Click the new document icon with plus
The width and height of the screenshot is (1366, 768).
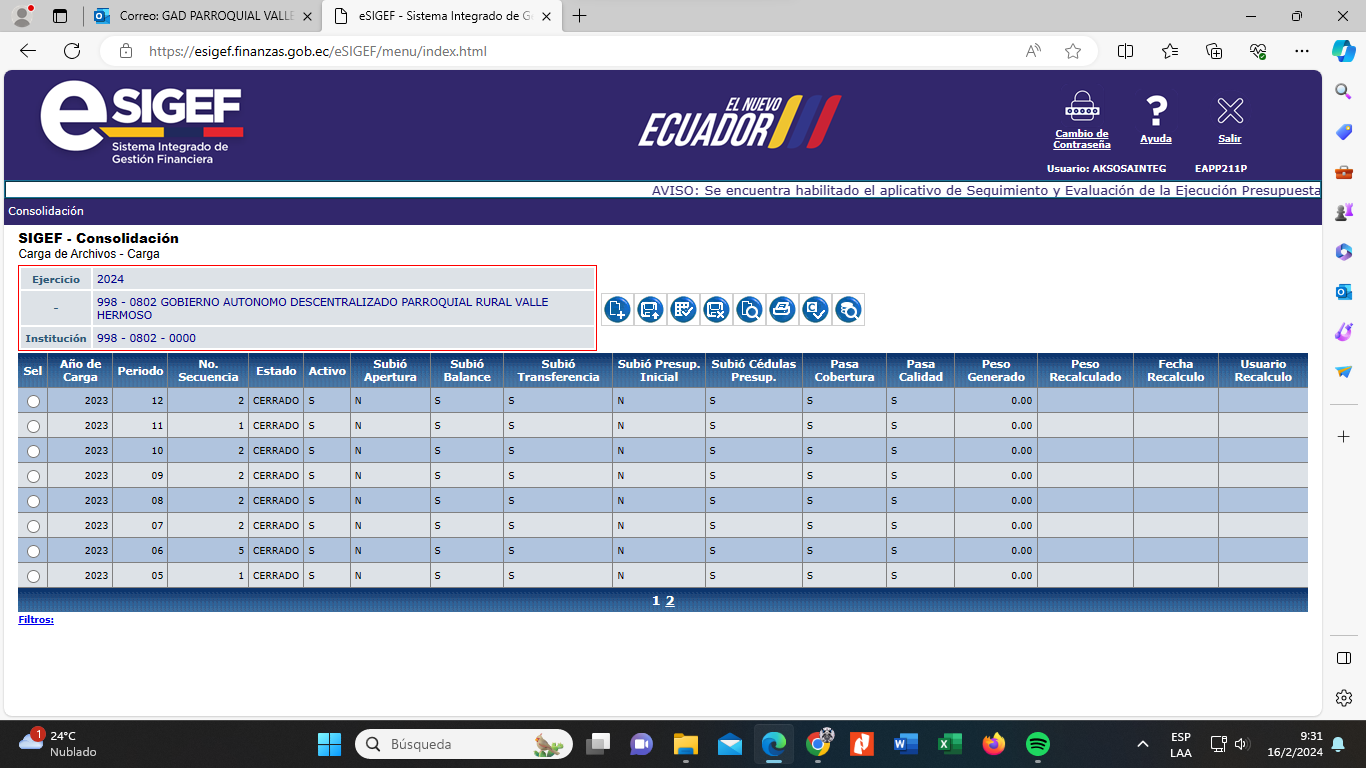(617, 310)
